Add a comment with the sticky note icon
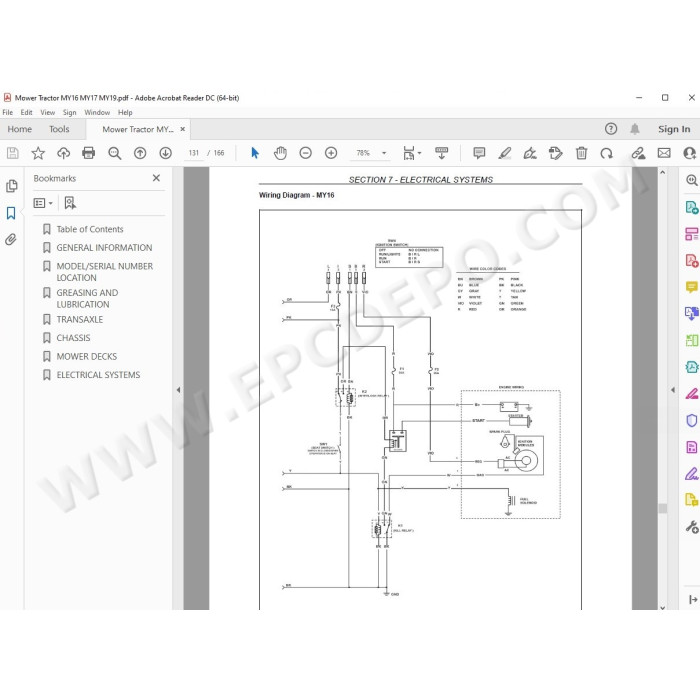Image resolution: width=700 pixels, height=700 pixels. tap(479, 153)
